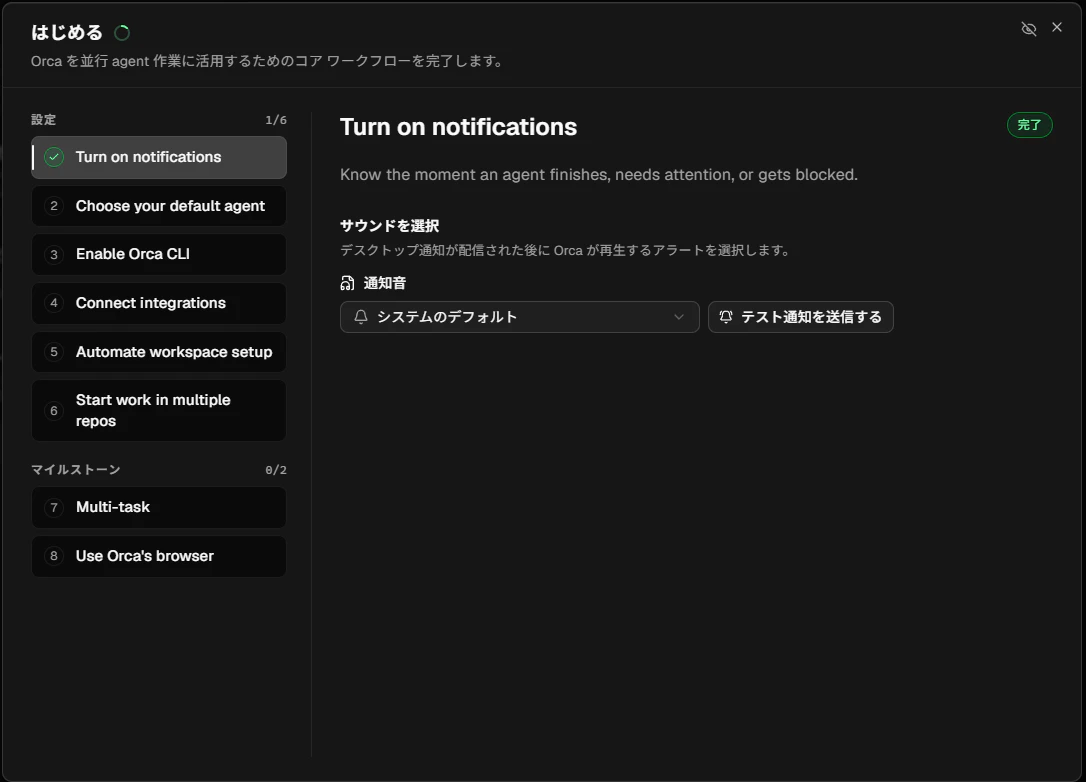Image resolution: width=1086 pixels, height=782 pixels.
Task: Open the Use Orca's browser milestone
Action: pos(159,556)
